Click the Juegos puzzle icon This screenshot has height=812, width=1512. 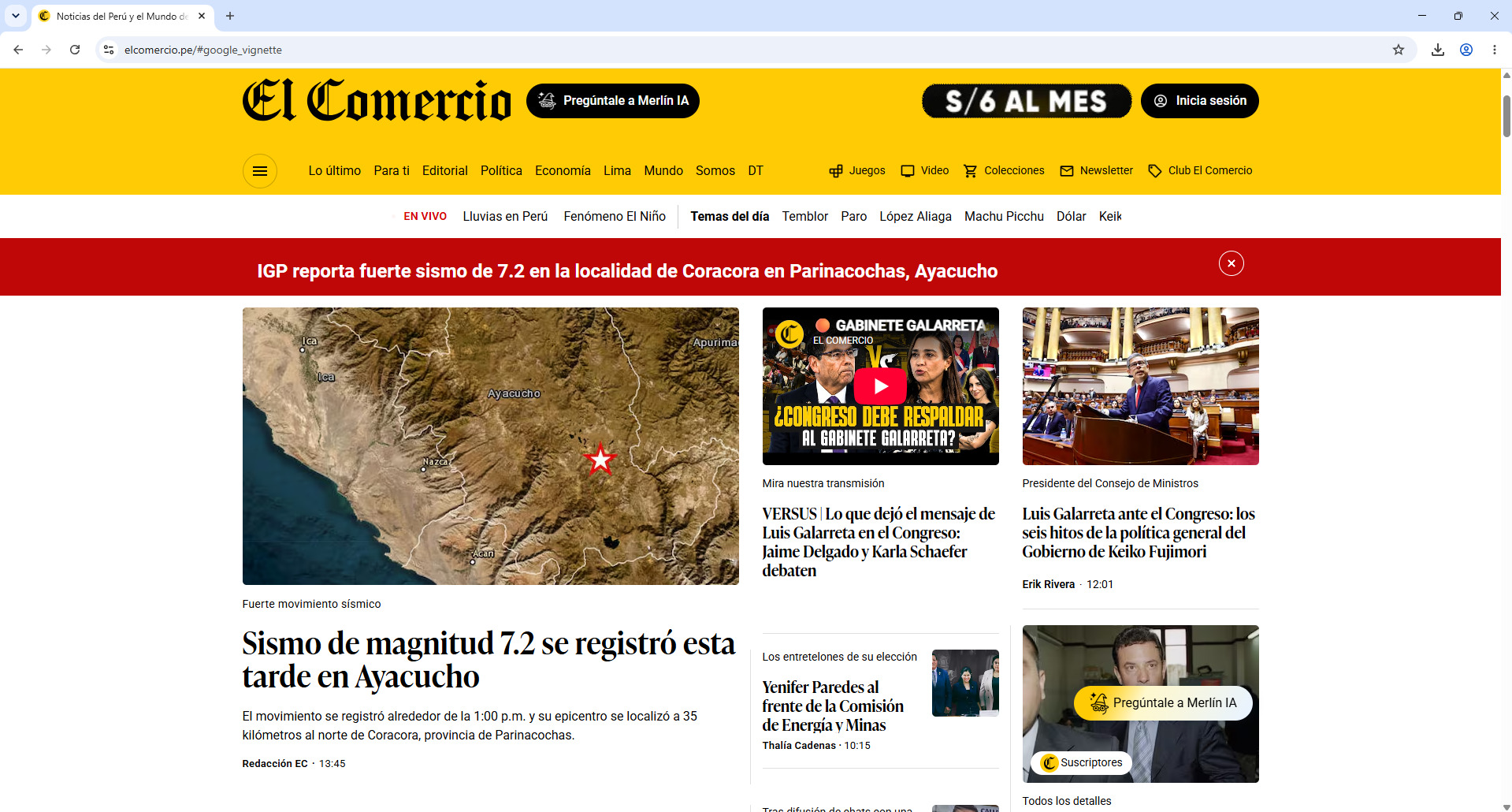pos(836,171)
